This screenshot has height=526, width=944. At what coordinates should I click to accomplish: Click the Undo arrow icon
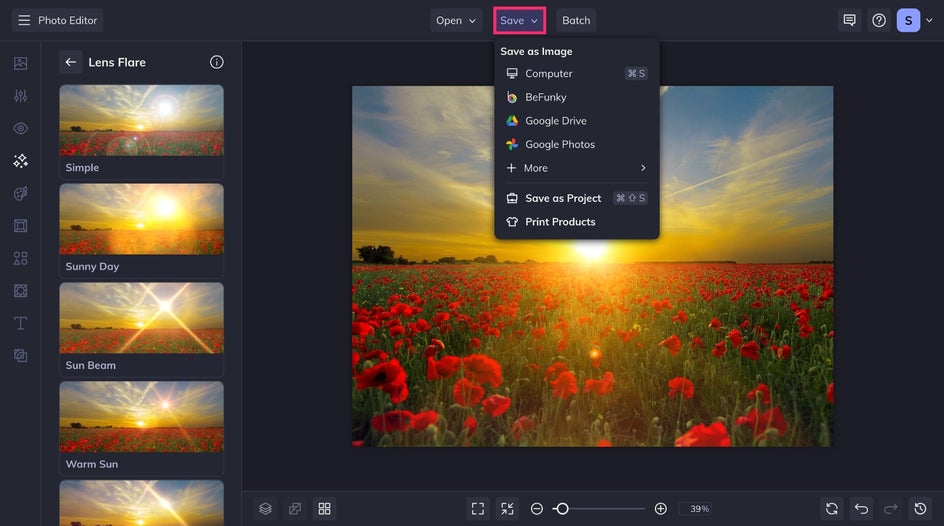861,509
